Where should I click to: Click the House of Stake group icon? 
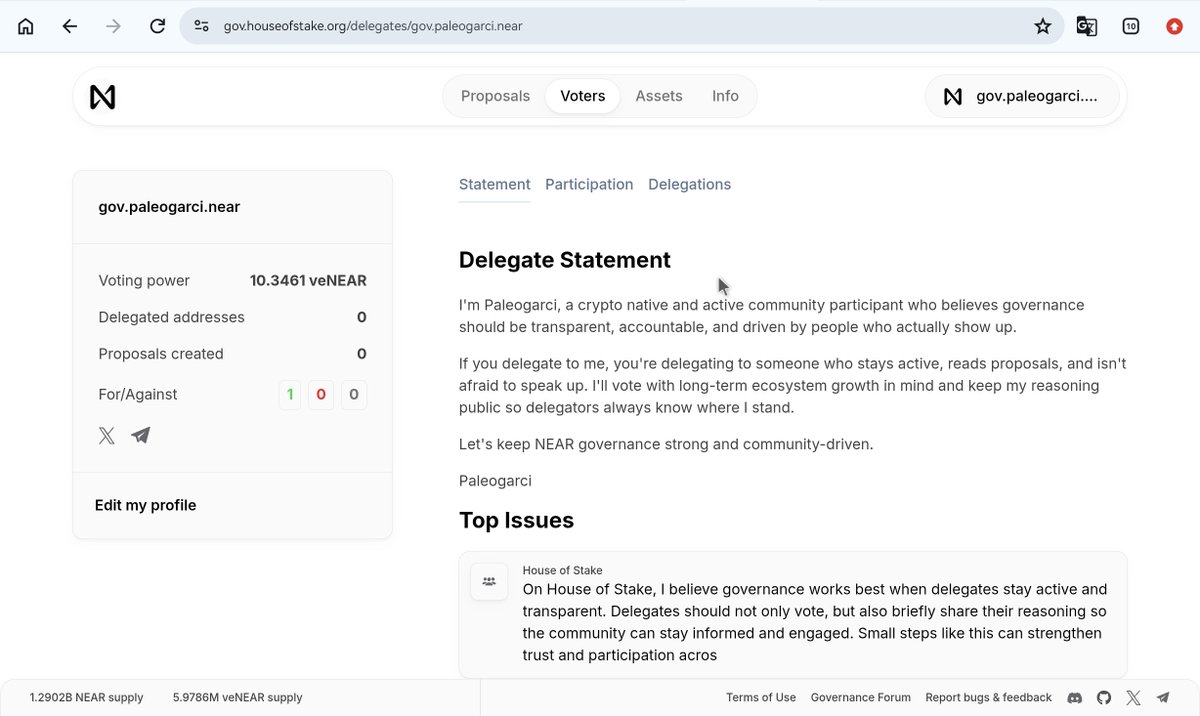[489, 581]
